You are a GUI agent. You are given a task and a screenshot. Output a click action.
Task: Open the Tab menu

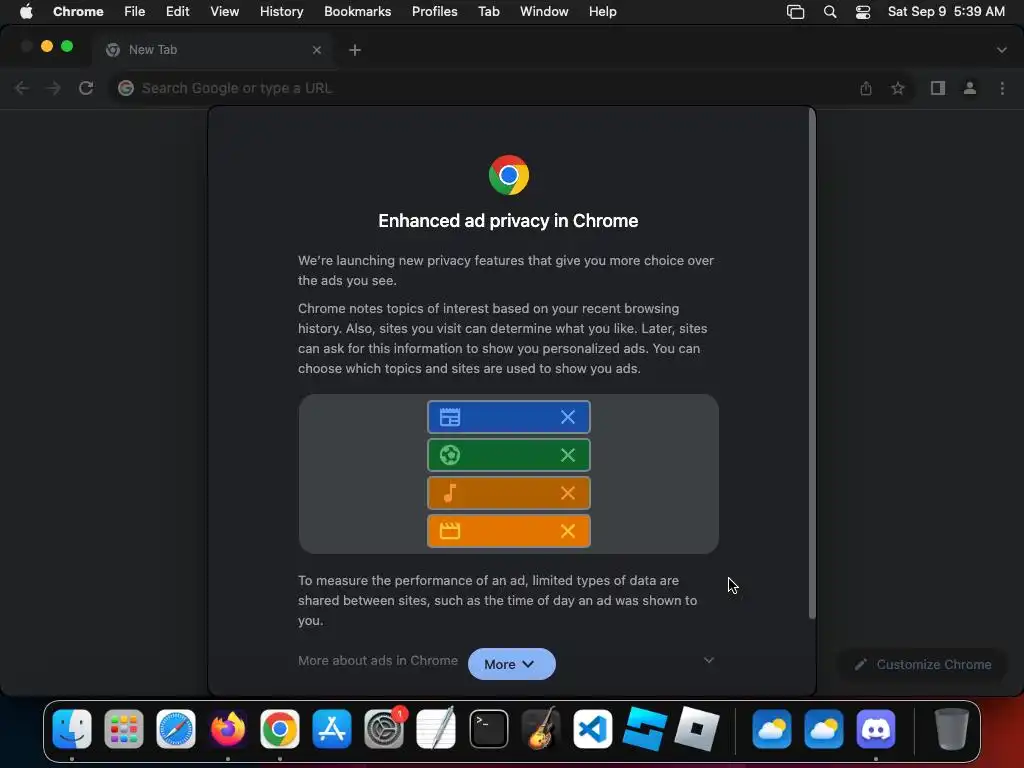click(488, 12)
